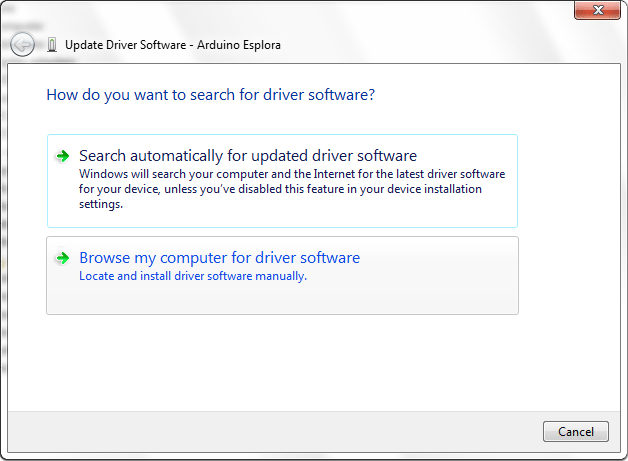This screenshot has width=628, height=461.
Task: Click the blank margin right of the option boxes
Action: click(x=569, y=224)
